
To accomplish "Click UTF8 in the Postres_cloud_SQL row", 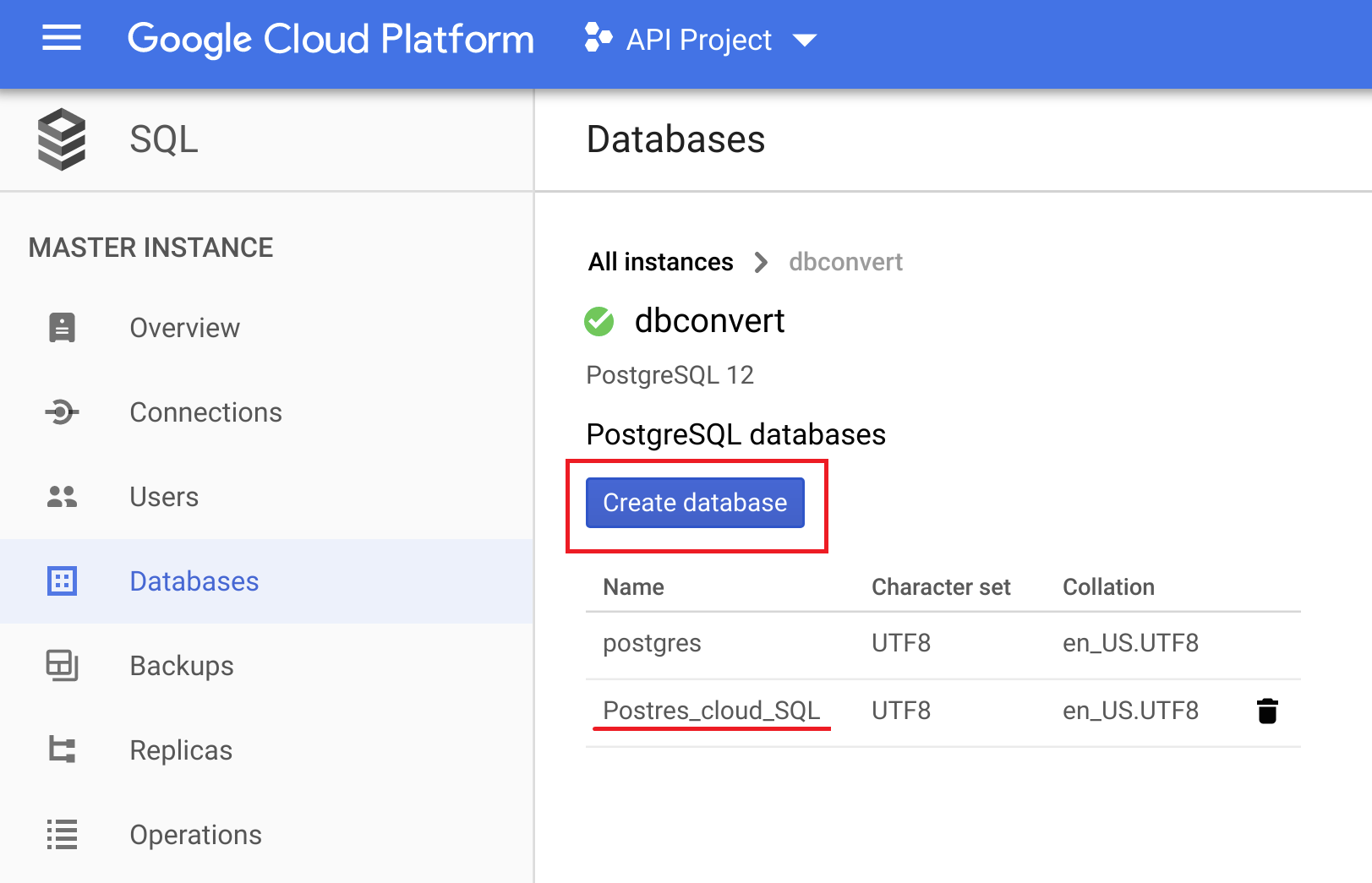I will tap(901, 711).
